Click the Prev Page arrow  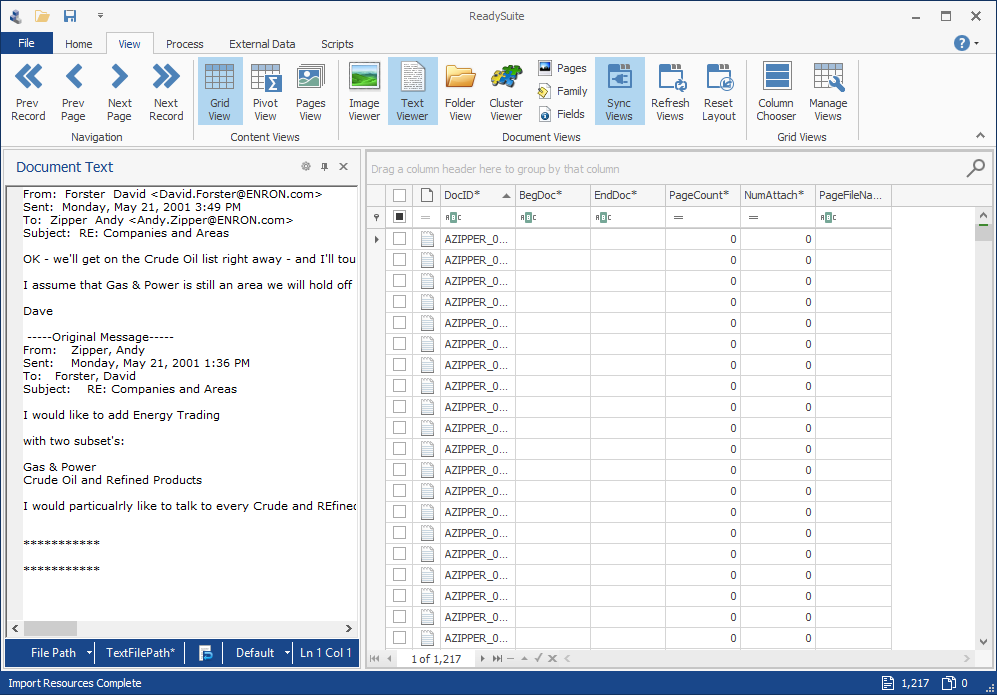[x=73, y=92]
